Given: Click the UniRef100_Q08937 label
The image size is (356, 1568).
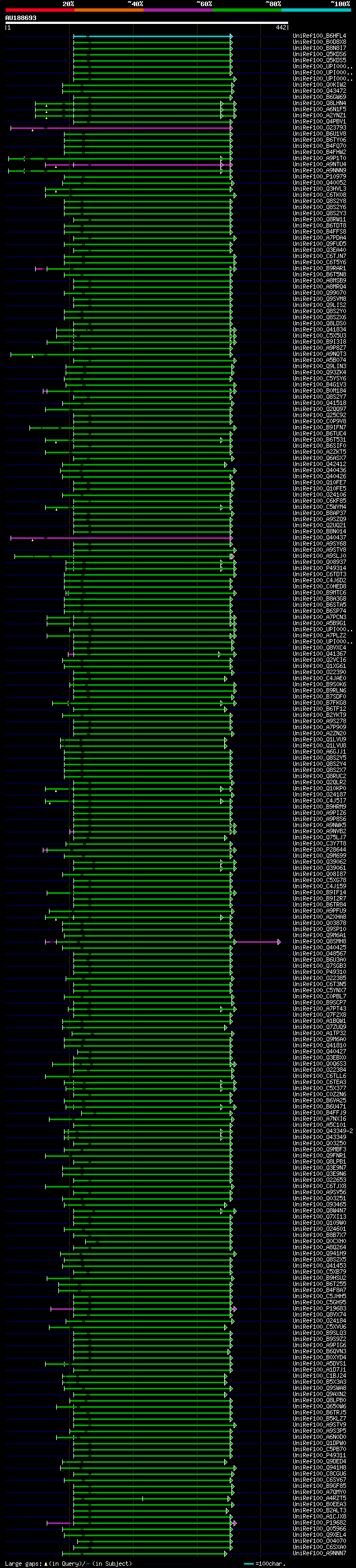Looking at the screenshot, I should coord(319,562).
